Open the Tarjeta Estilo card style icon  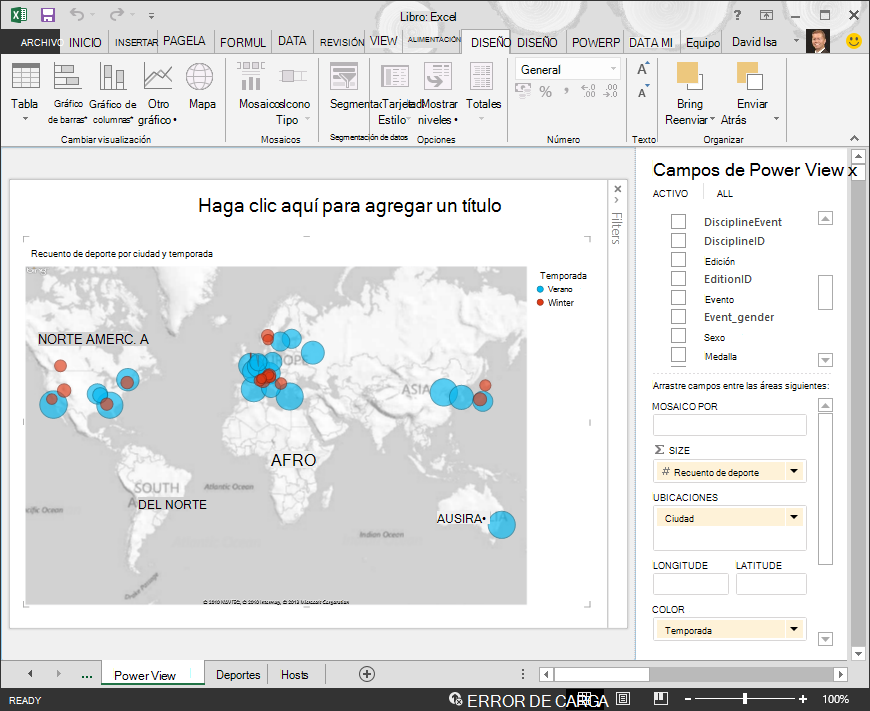click(394, 77)
